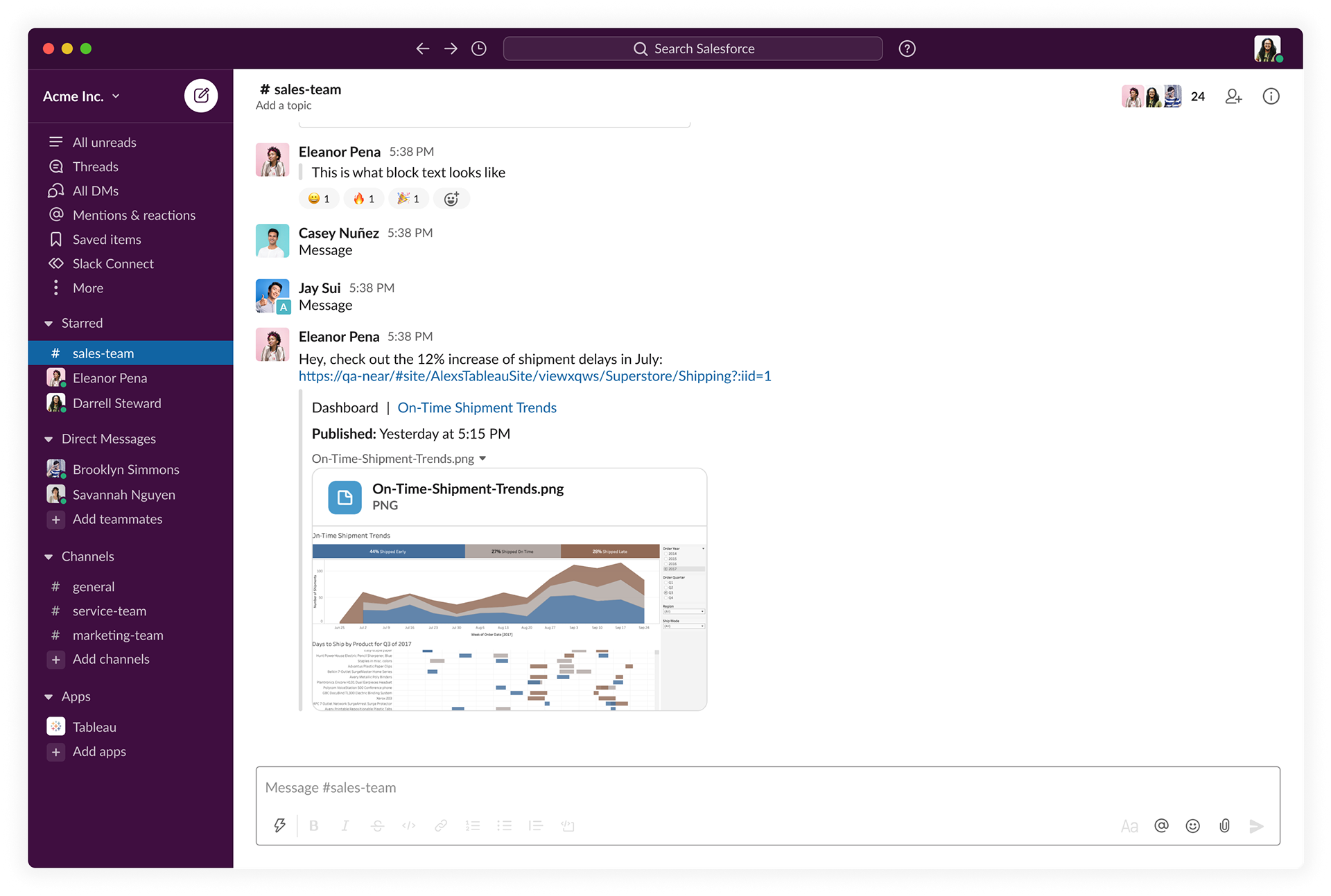Viewport: 1331px width, 896px height.
Task: Click the Aa hide formatting icon
Action: pos(1129,826)
